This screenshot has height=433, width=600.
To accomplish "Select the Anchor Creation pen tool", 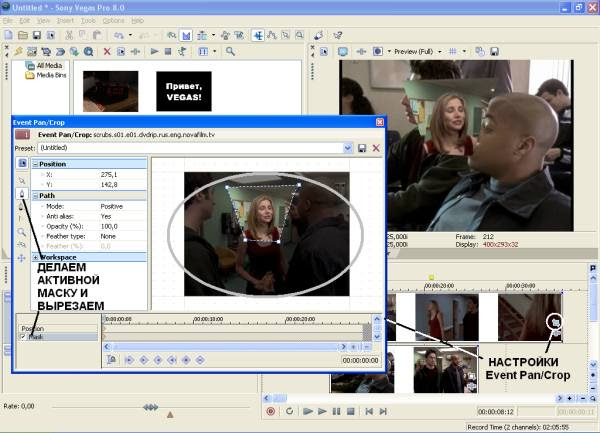I will pos(22,194).
